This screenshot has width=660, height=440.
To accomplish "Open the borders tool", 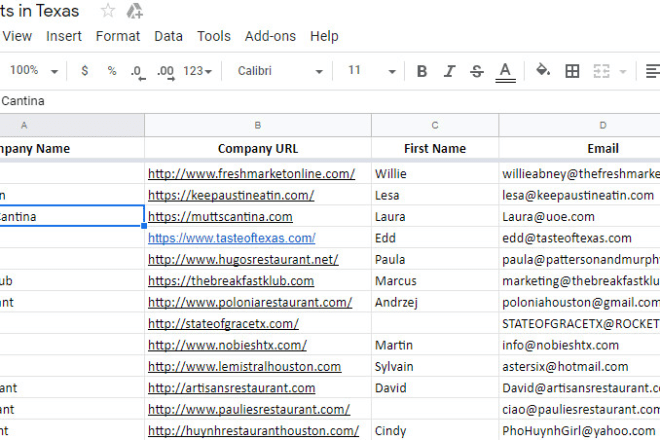I will pyautogui.click(x=572, y=71).
